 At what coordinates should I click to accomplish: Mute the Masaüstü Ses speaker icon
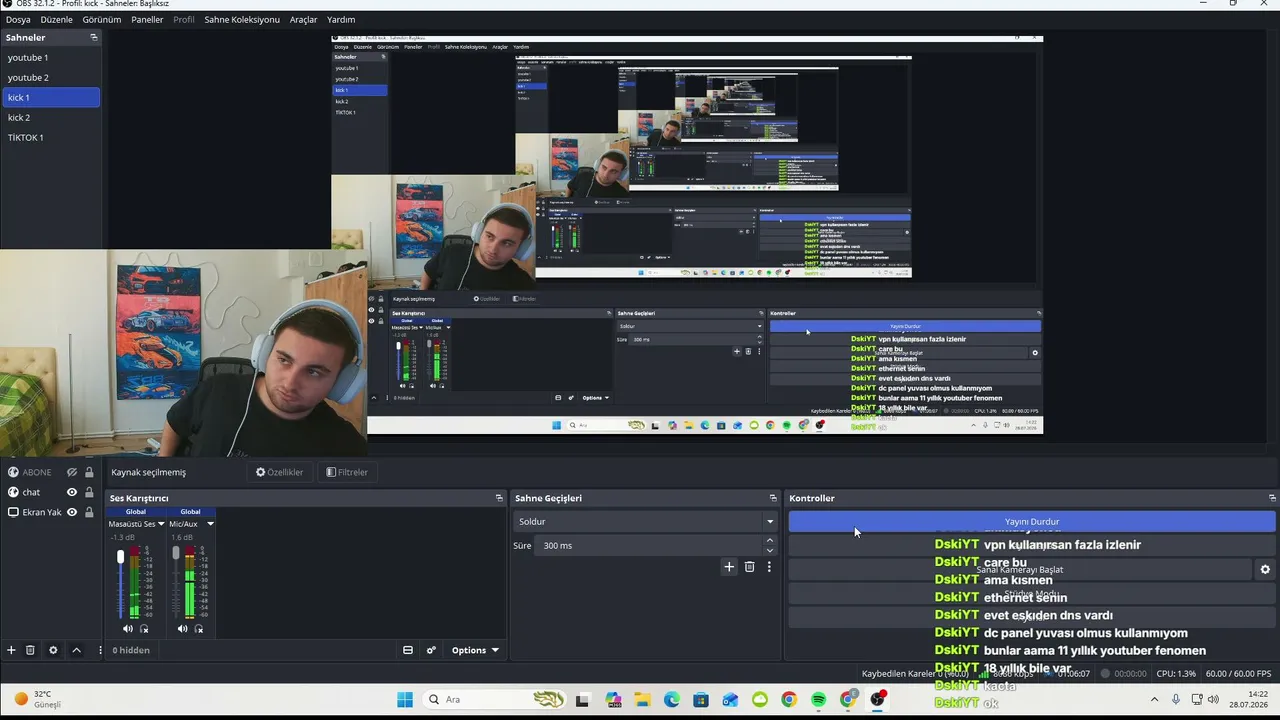point(127,629)
